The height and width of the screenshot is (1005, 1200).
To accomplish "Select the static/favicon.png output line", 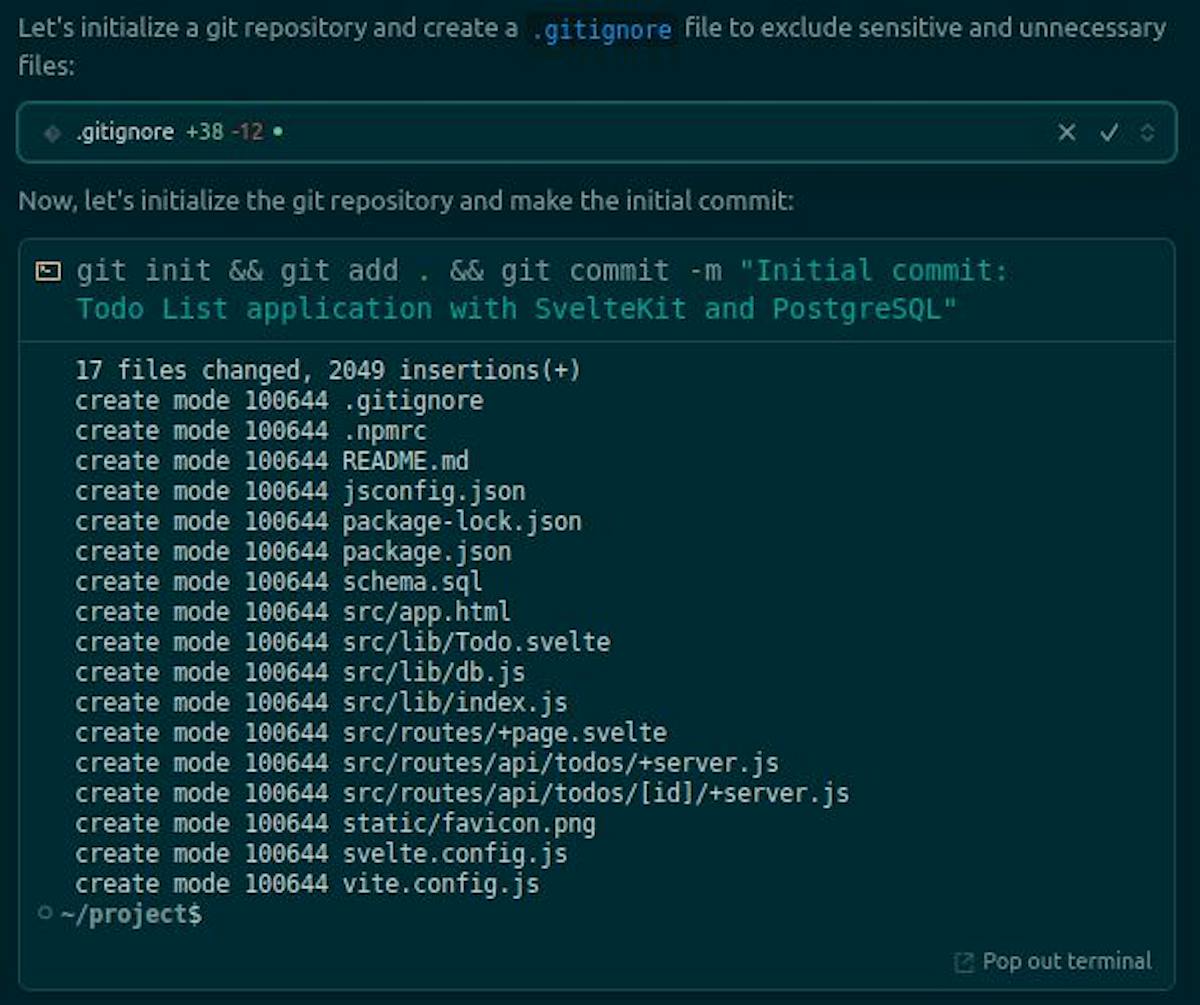I will click(335, 824).
